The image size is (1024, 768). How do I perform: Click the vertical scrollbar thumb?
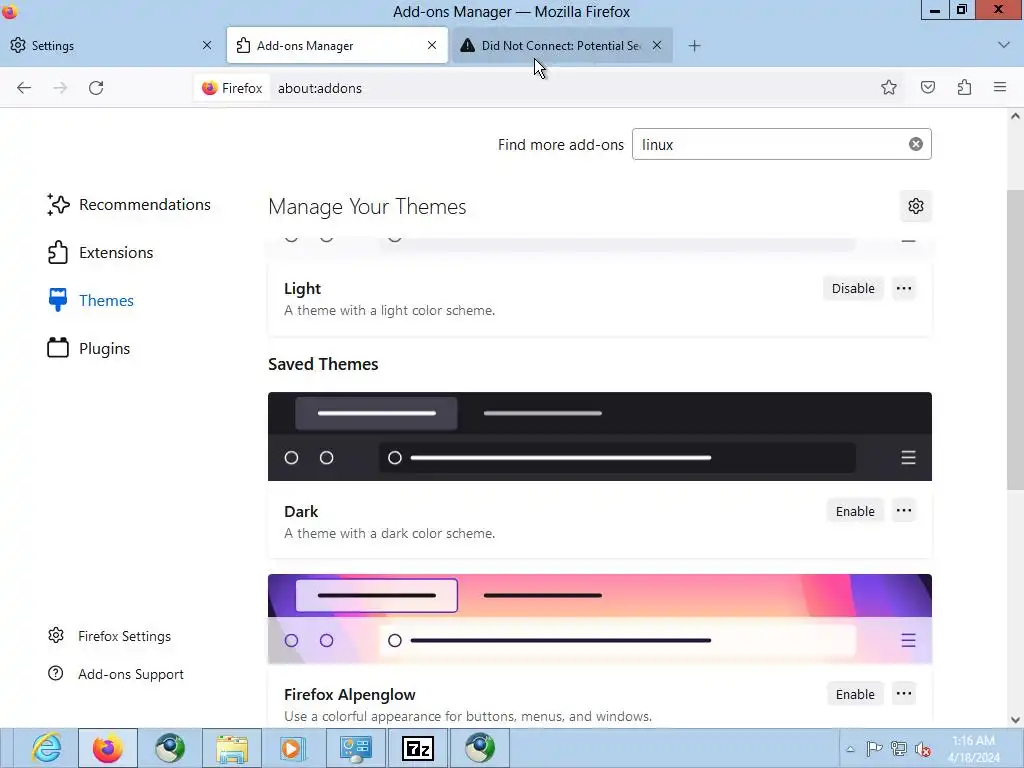1015,340
